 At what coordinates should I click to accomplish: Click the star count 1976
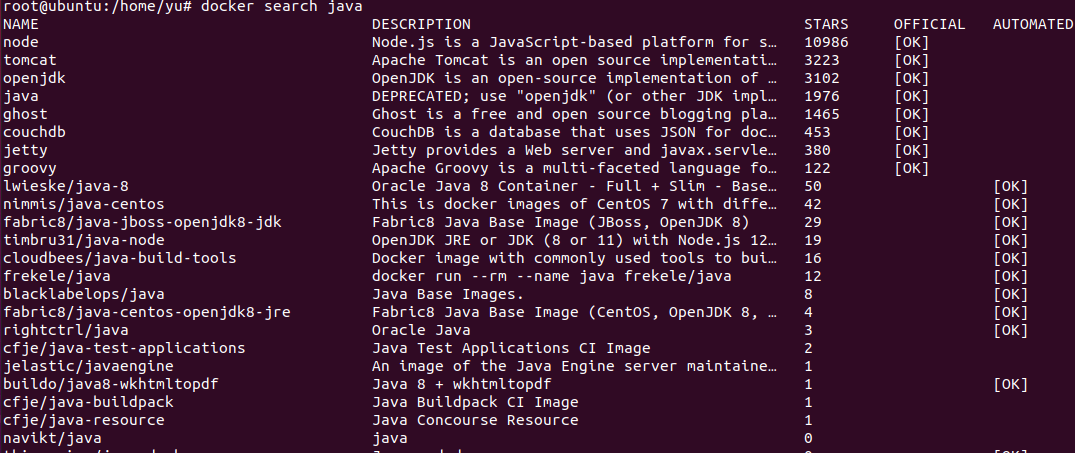tap(822, 96)
